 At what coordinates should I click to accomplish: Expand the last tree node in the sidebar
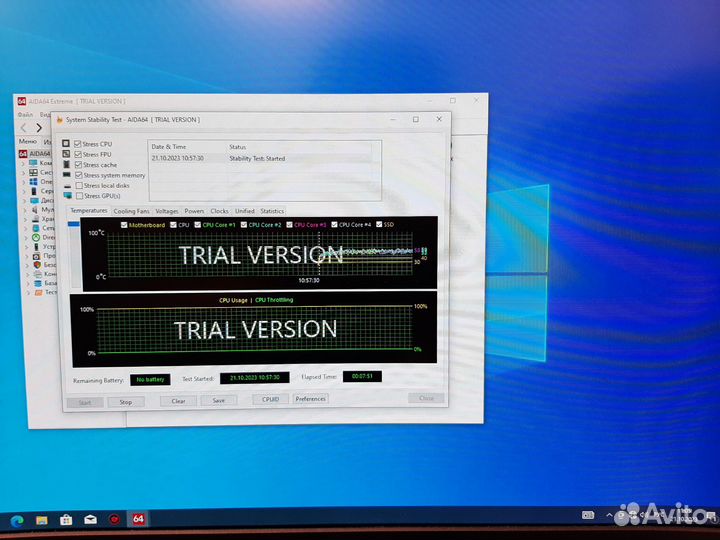(24, 293)
